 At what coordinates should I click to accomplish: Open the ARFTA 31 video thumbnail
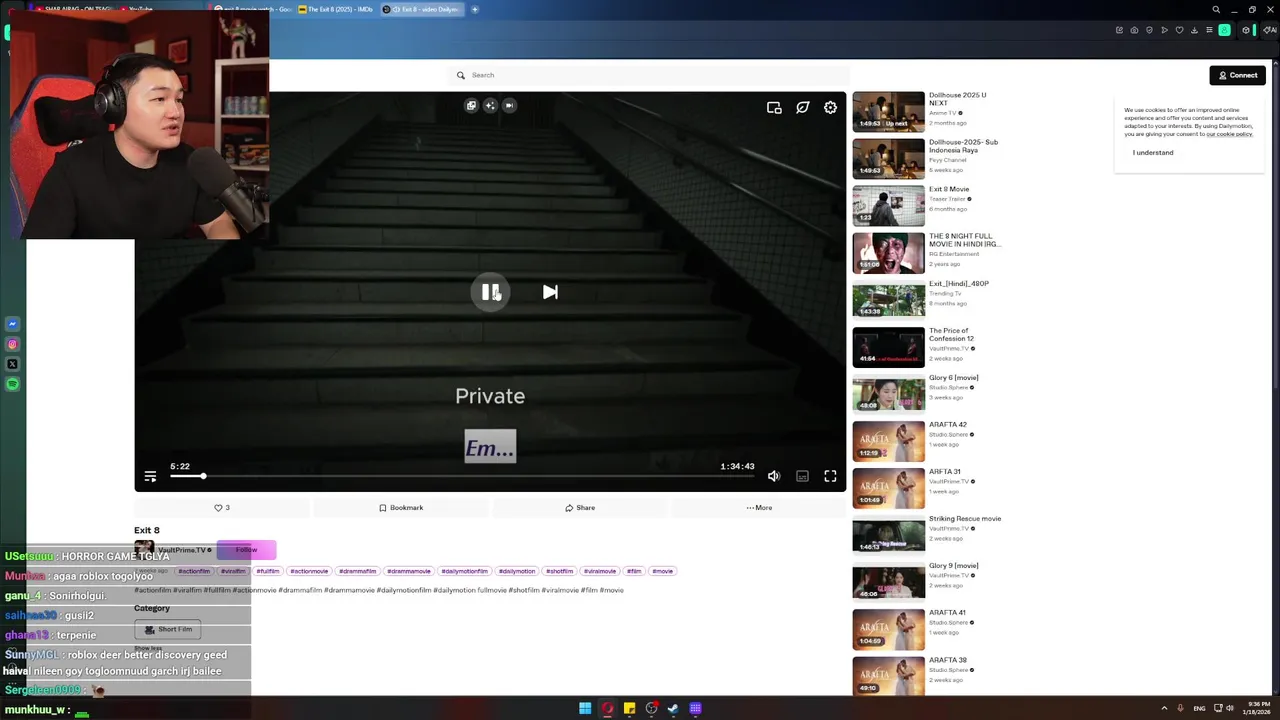[x=888, y=488]
